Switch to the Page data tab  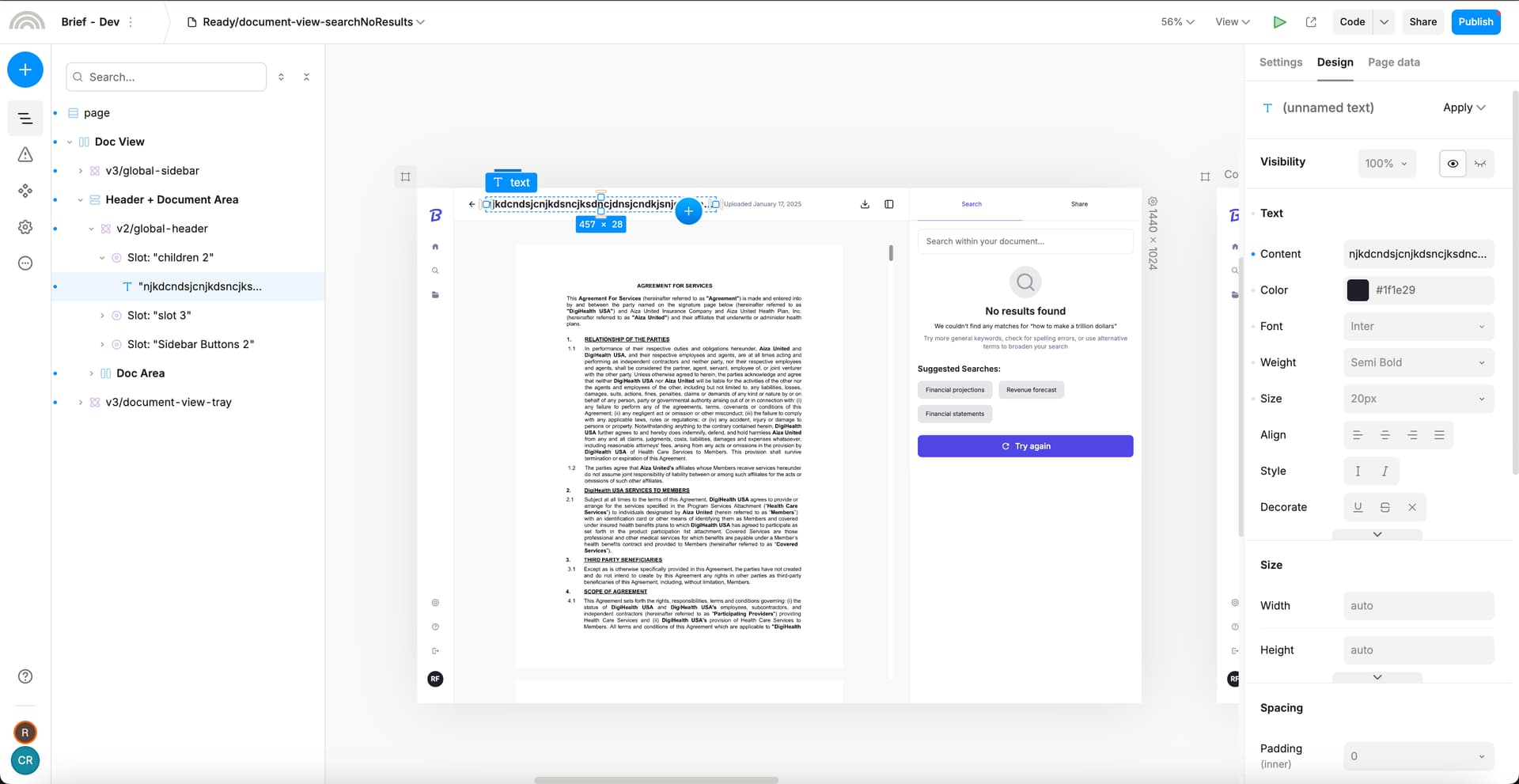coord(1393,62)
